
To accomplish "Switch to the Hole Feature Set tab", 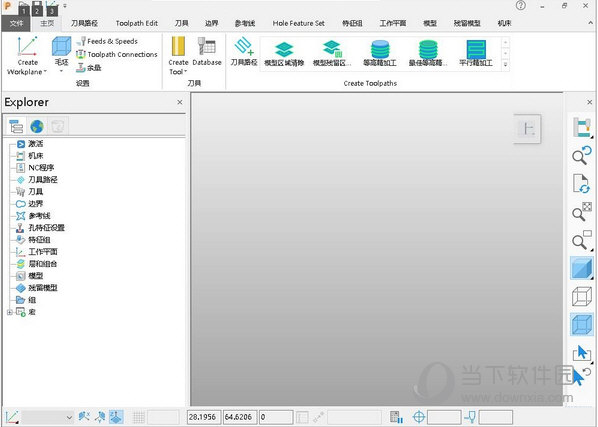I will tap(298, 23).
